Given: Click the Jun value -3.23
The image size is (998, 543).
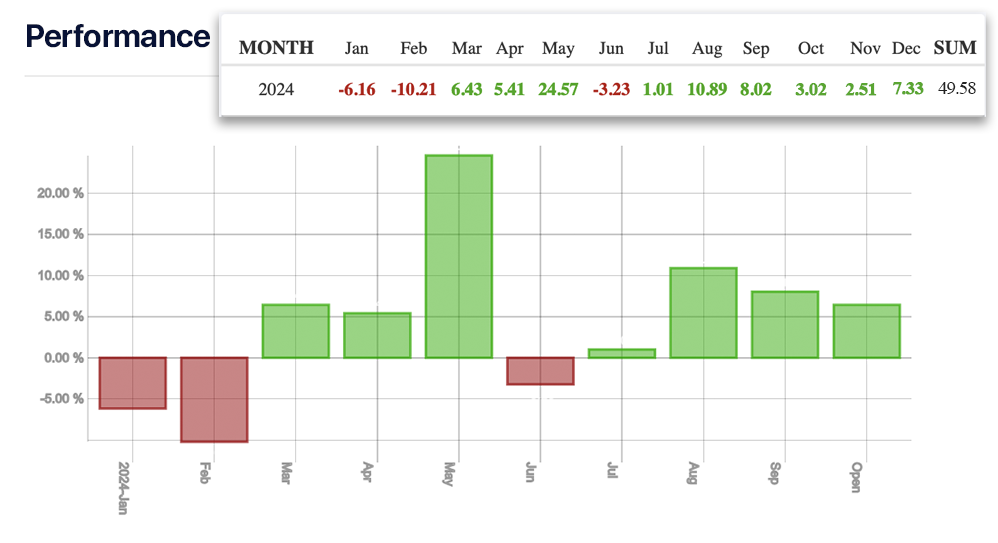Looking at the screenshot, I should (611, 89).
